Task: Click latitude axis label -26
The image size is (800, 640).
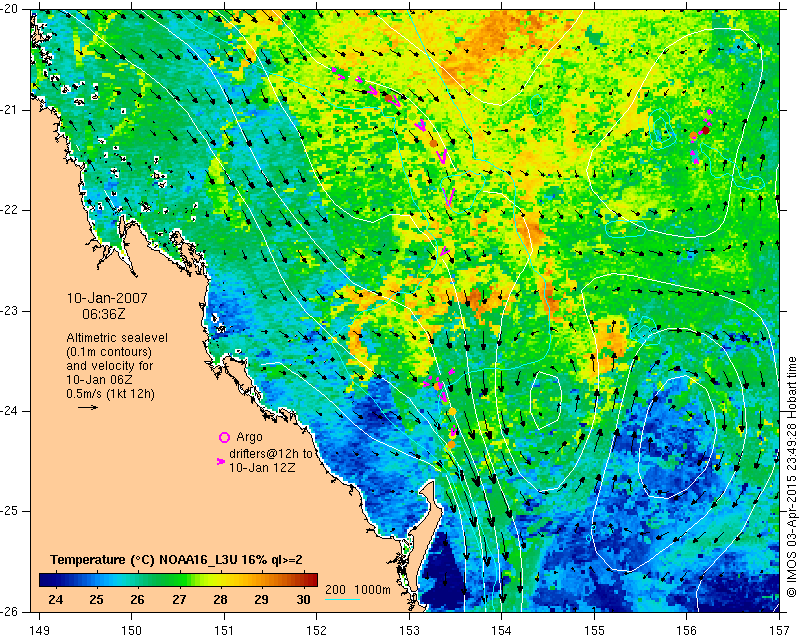Action: 9,611
